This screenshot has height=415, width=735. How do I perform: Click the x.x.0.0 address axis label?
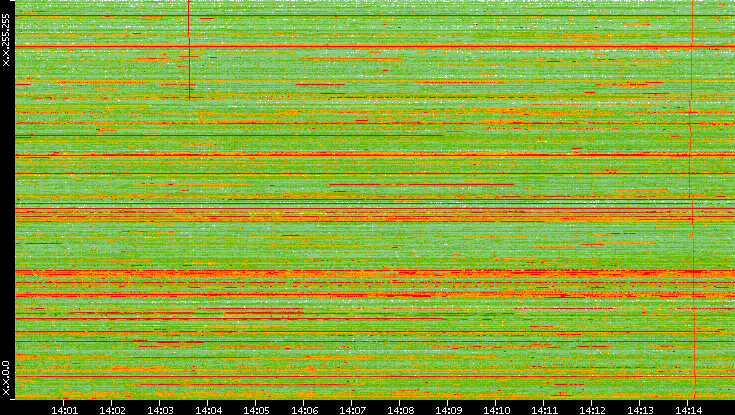click(x=6, y=378)
